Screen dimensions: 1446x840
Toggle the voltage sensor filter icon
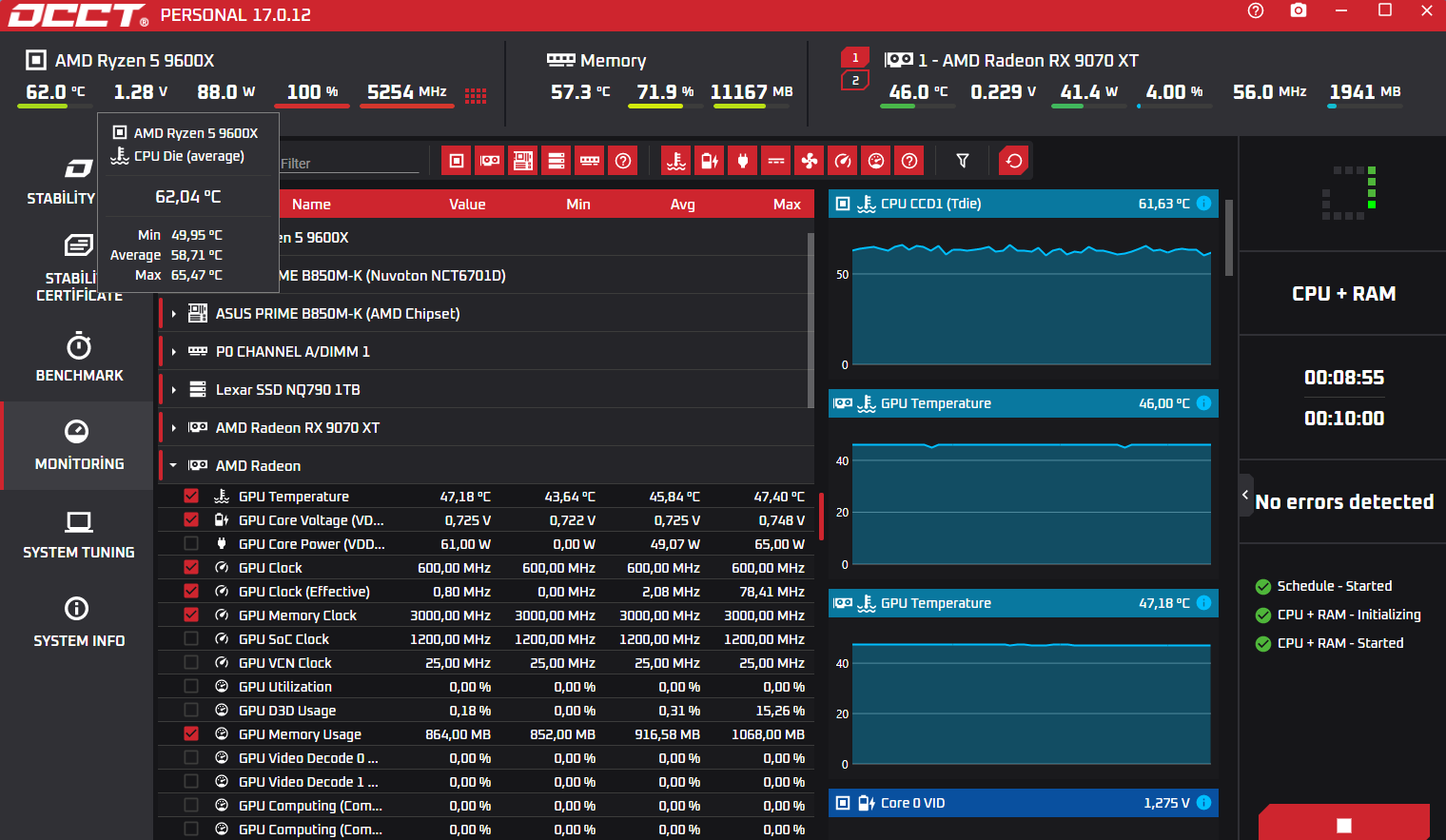tap(710, 161)
